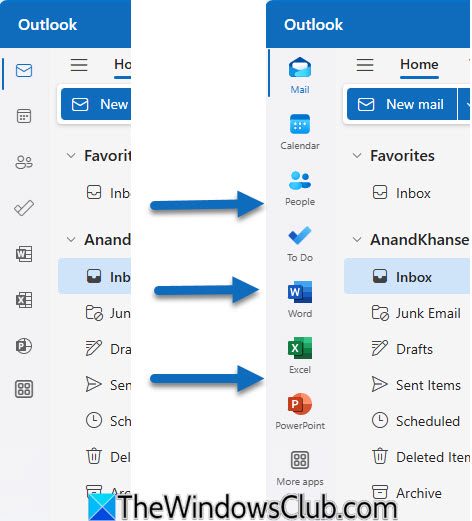Toggle navigation pane hamburger in right Outlook
472x521 pixels.
(365, 65)
